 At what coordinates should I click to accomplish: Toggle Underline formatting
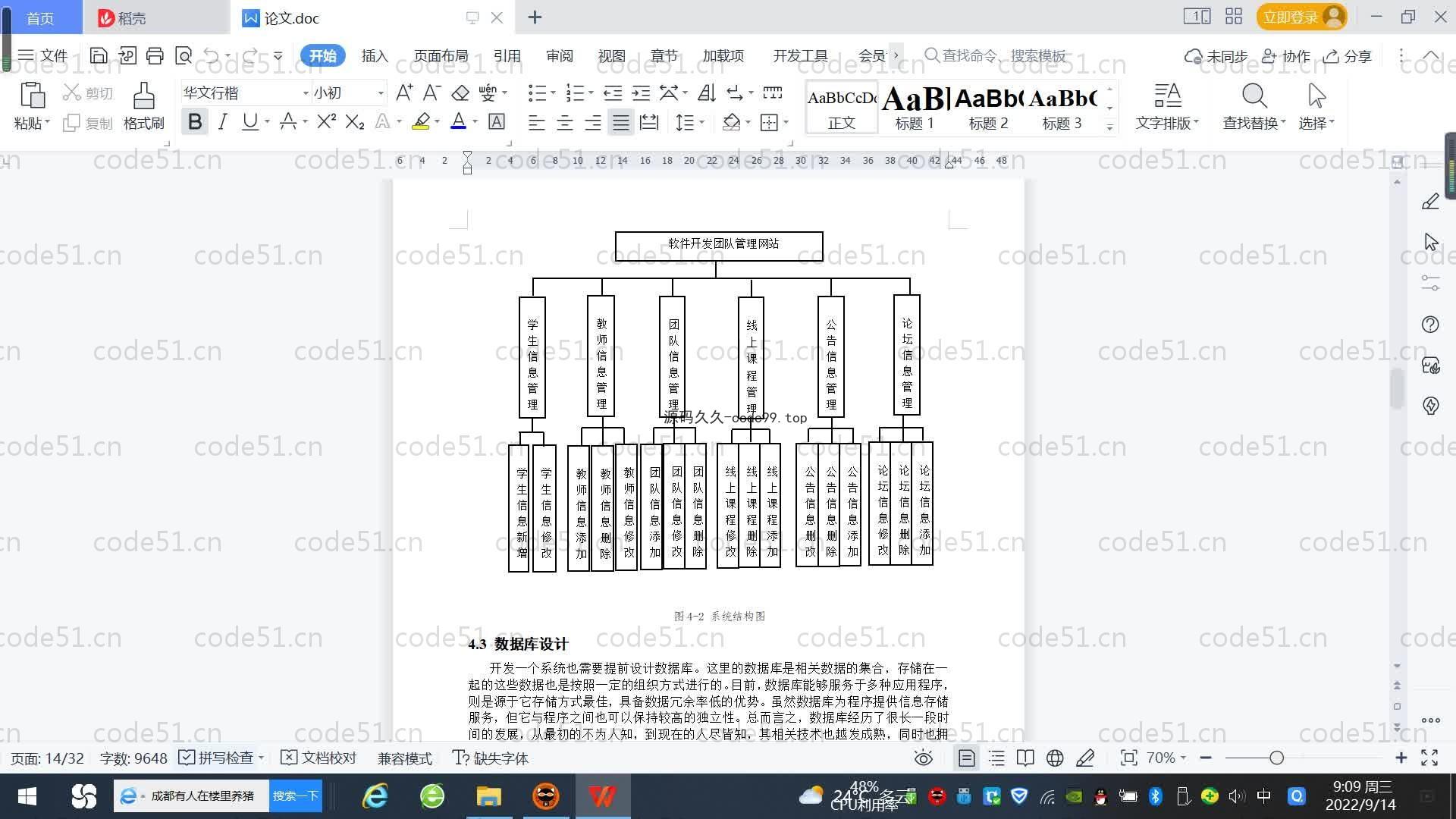(249, 121)
